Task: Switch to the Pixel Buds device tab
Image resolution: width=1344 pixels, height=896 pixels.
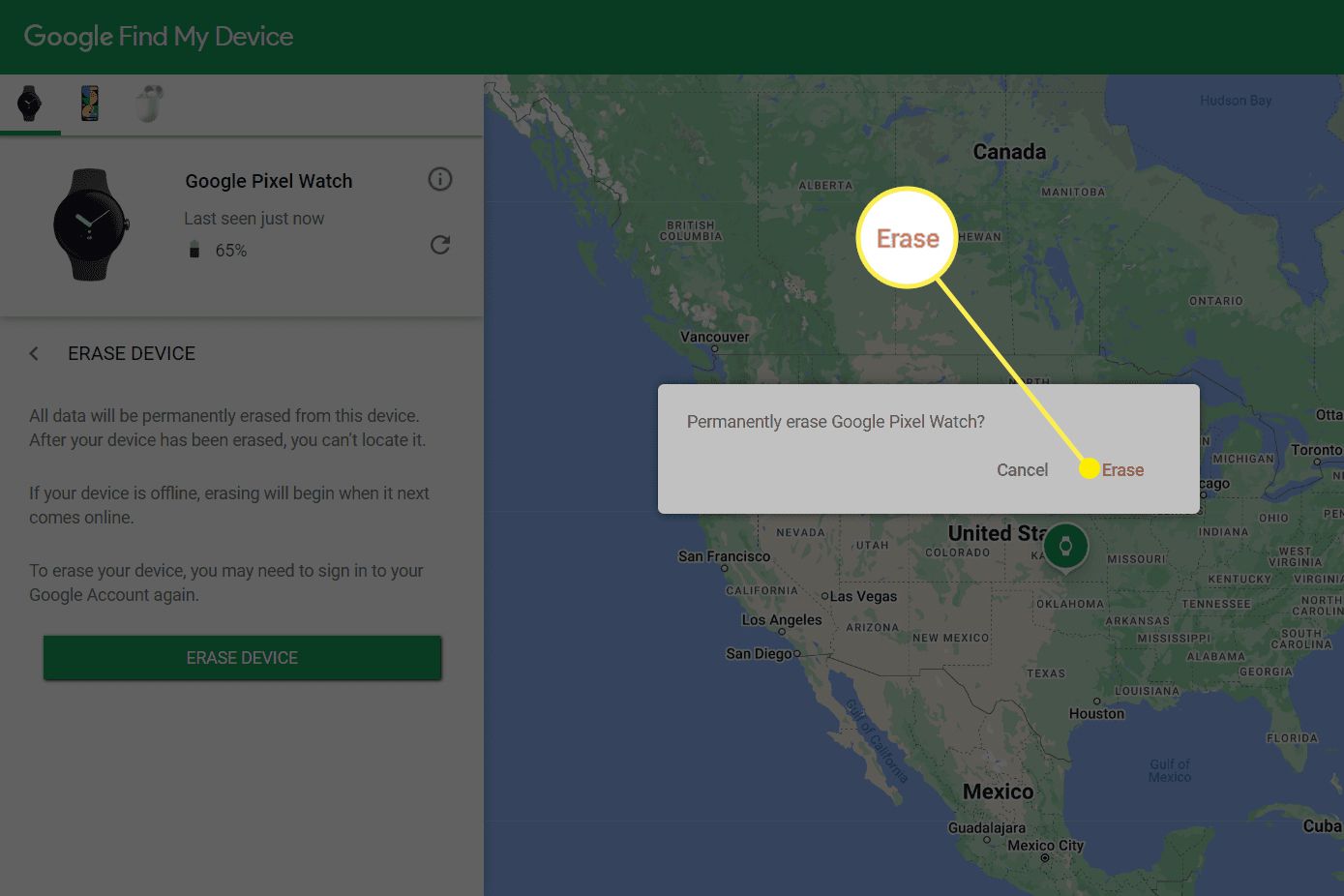Action: (149, 104)
